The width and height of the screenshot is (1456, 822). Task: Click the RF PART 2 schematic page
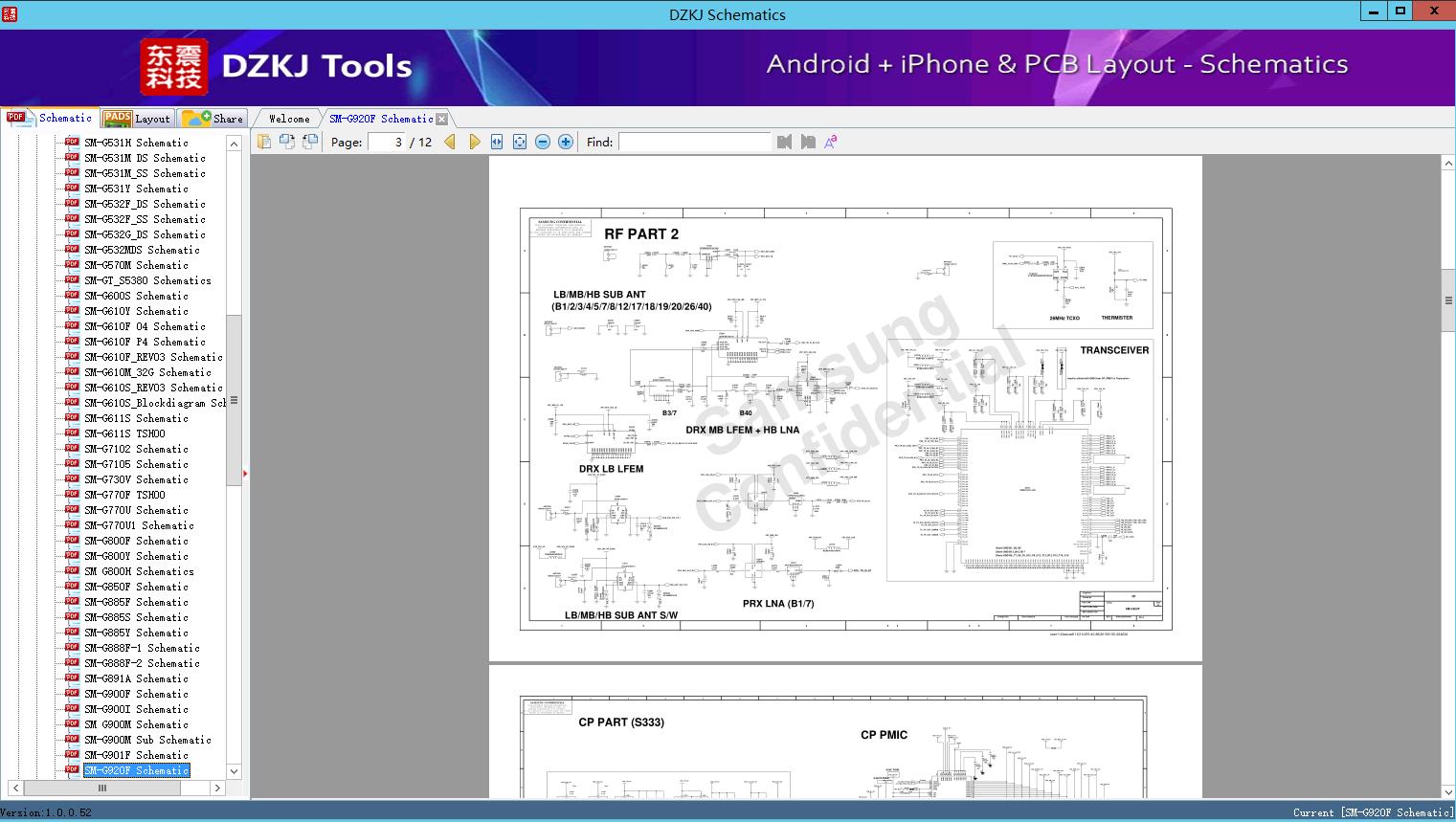click(x=845, y=409)
